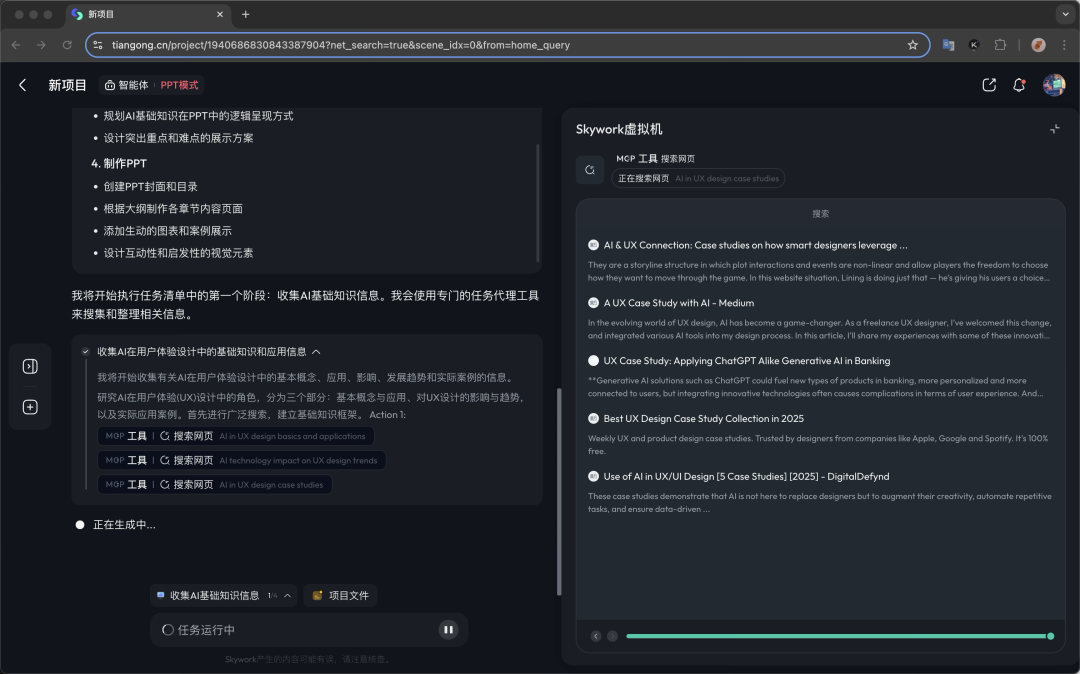Viewport: 1080px width, 674px height.
Task: Open 'Best UX Design Case Study Collection in 2025'
Action: pos(703,419)
